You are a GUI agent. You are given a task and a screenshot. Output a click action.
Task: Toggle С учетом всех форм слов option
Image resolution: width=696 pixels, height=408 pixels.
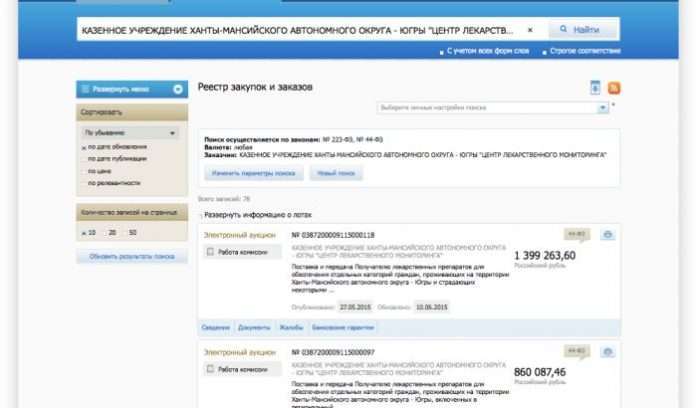coord(485,51)
